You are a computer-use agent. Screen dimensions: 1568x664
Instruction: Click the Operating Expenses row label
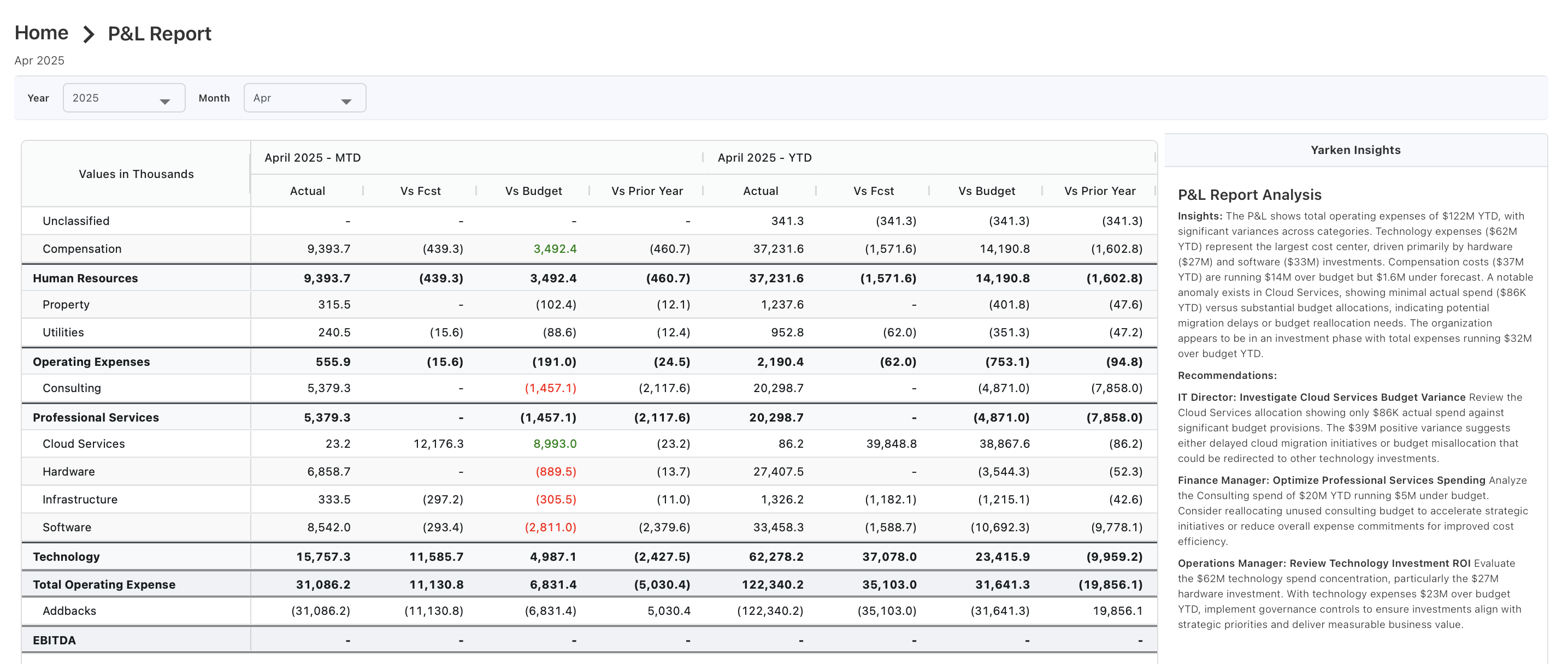[91, 361]
